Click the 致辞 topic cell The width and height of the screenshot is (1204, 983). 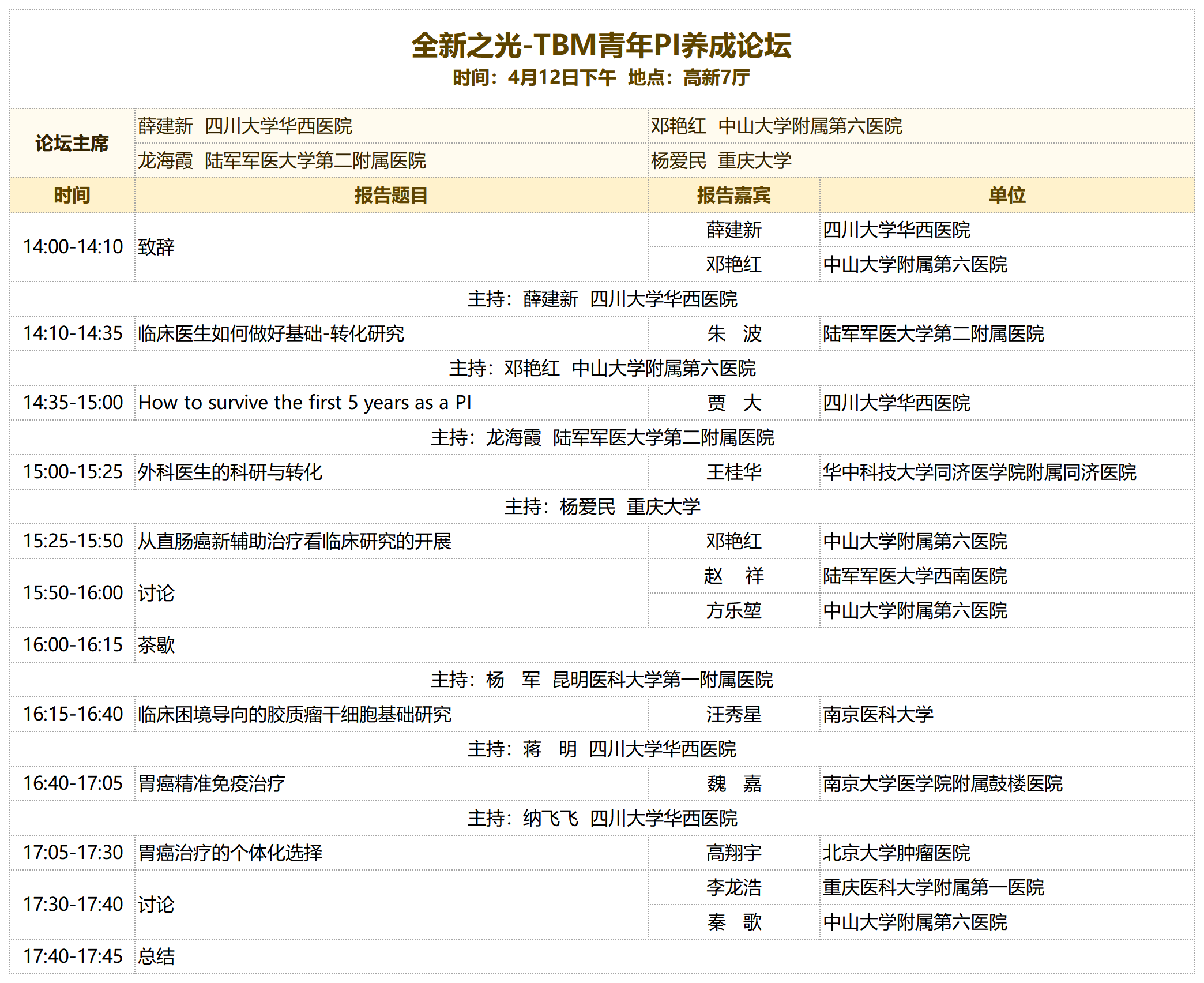[x=392, y=247]
